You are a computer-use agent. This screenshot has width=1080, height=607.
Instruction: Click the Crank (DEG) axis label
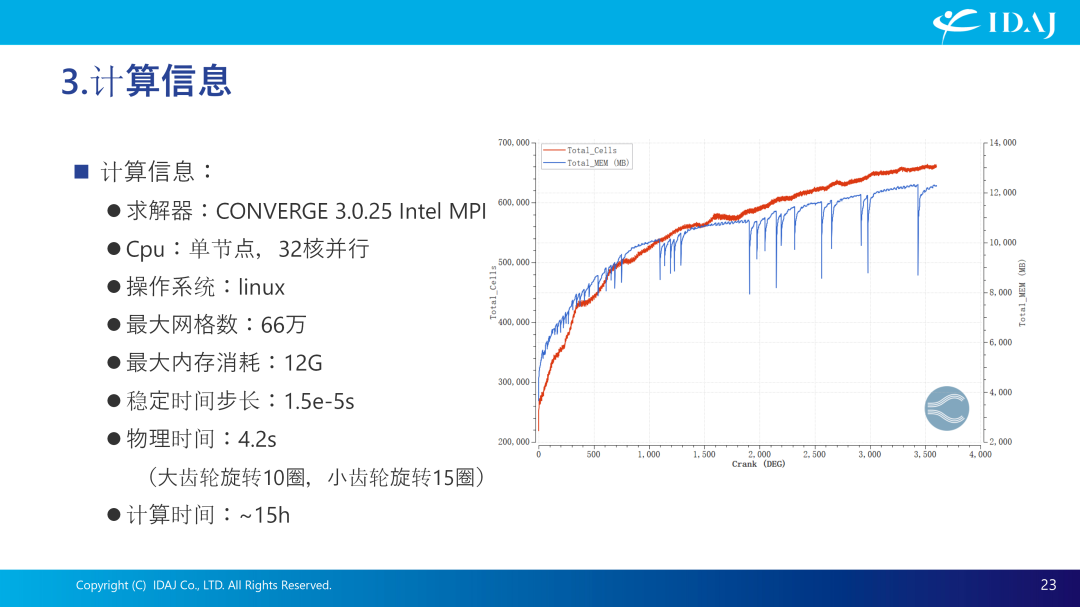758,464
